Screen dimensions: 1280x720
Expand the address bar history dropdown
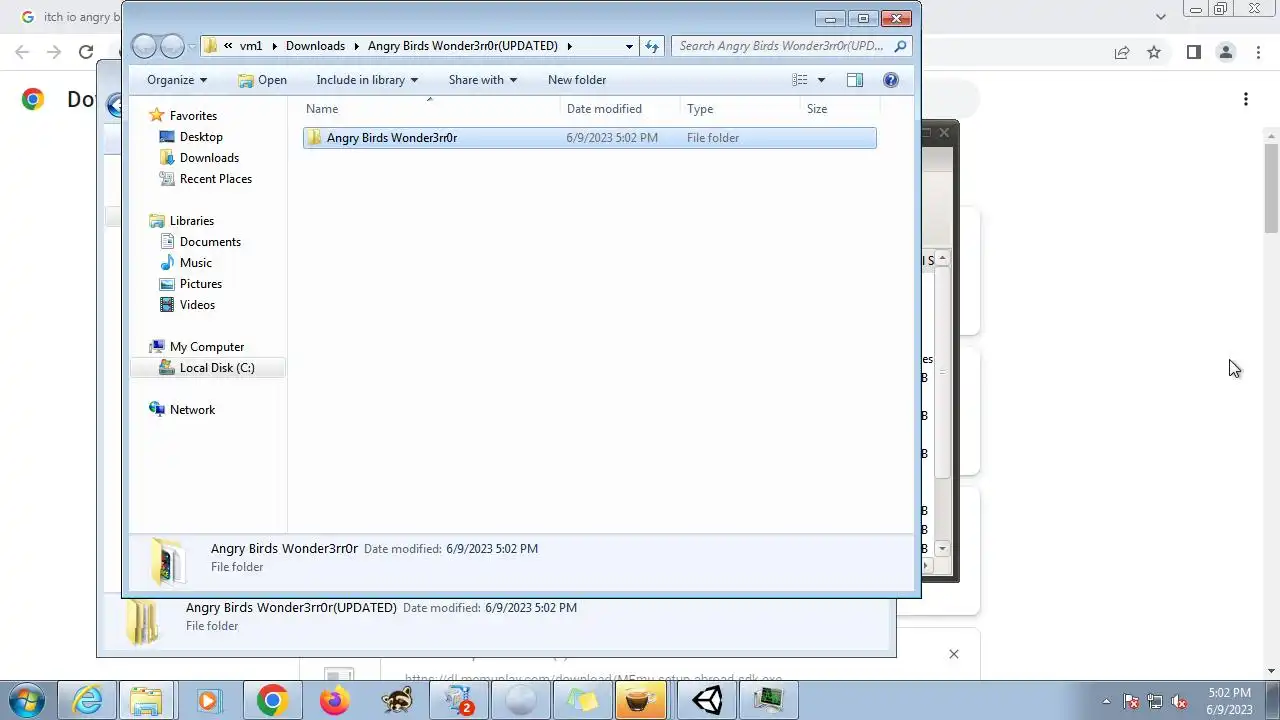[629, 46]
